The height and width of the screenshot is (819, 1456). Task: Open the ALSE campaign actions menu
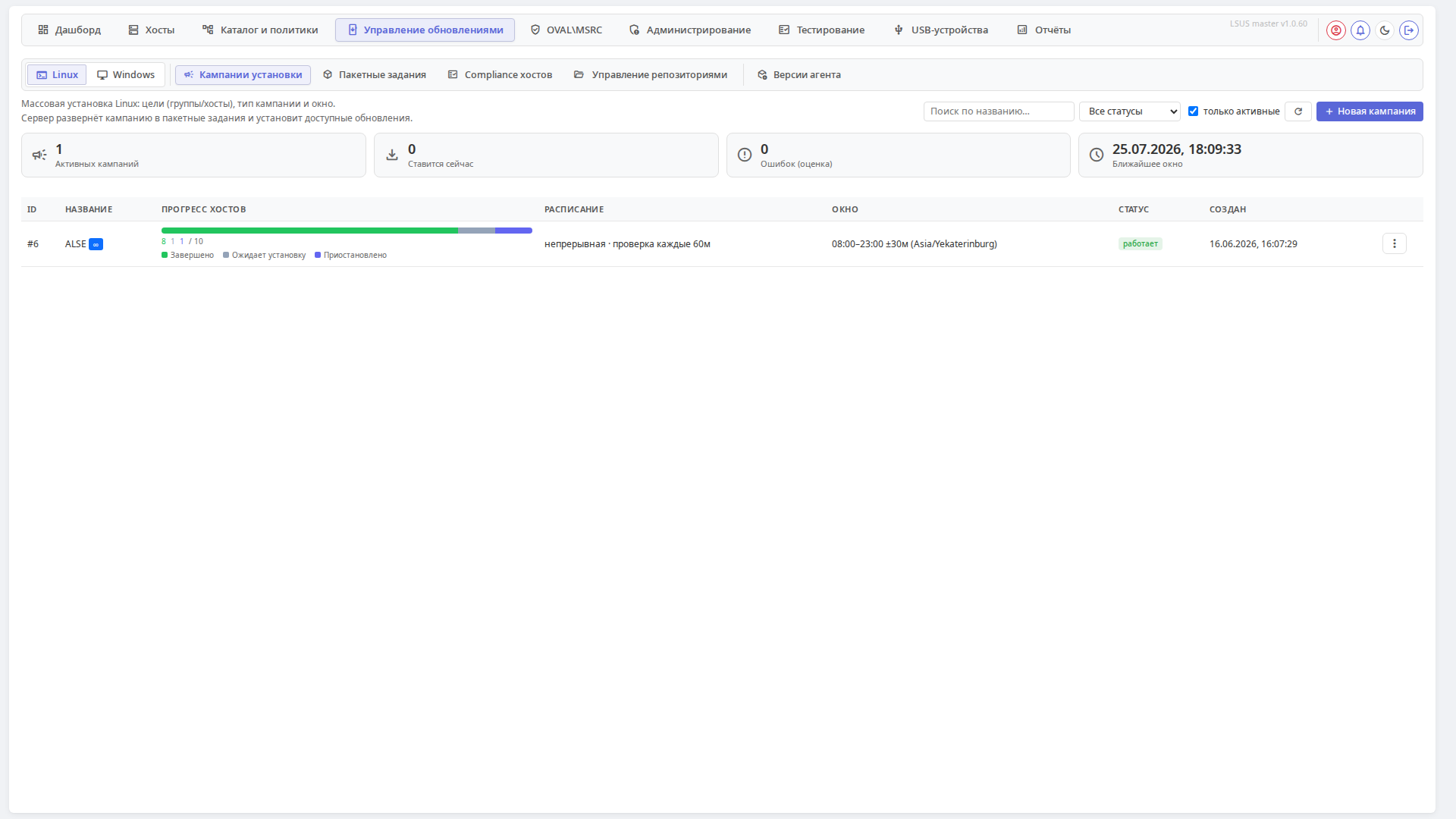point(1394,243)
